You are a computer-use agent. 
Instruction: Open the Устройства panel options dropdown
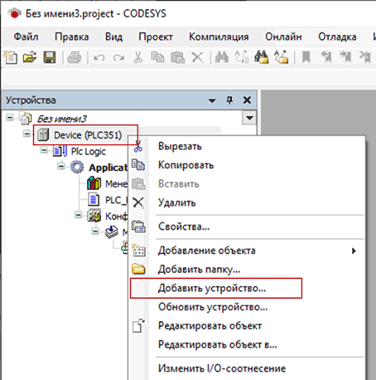(212, 100)
